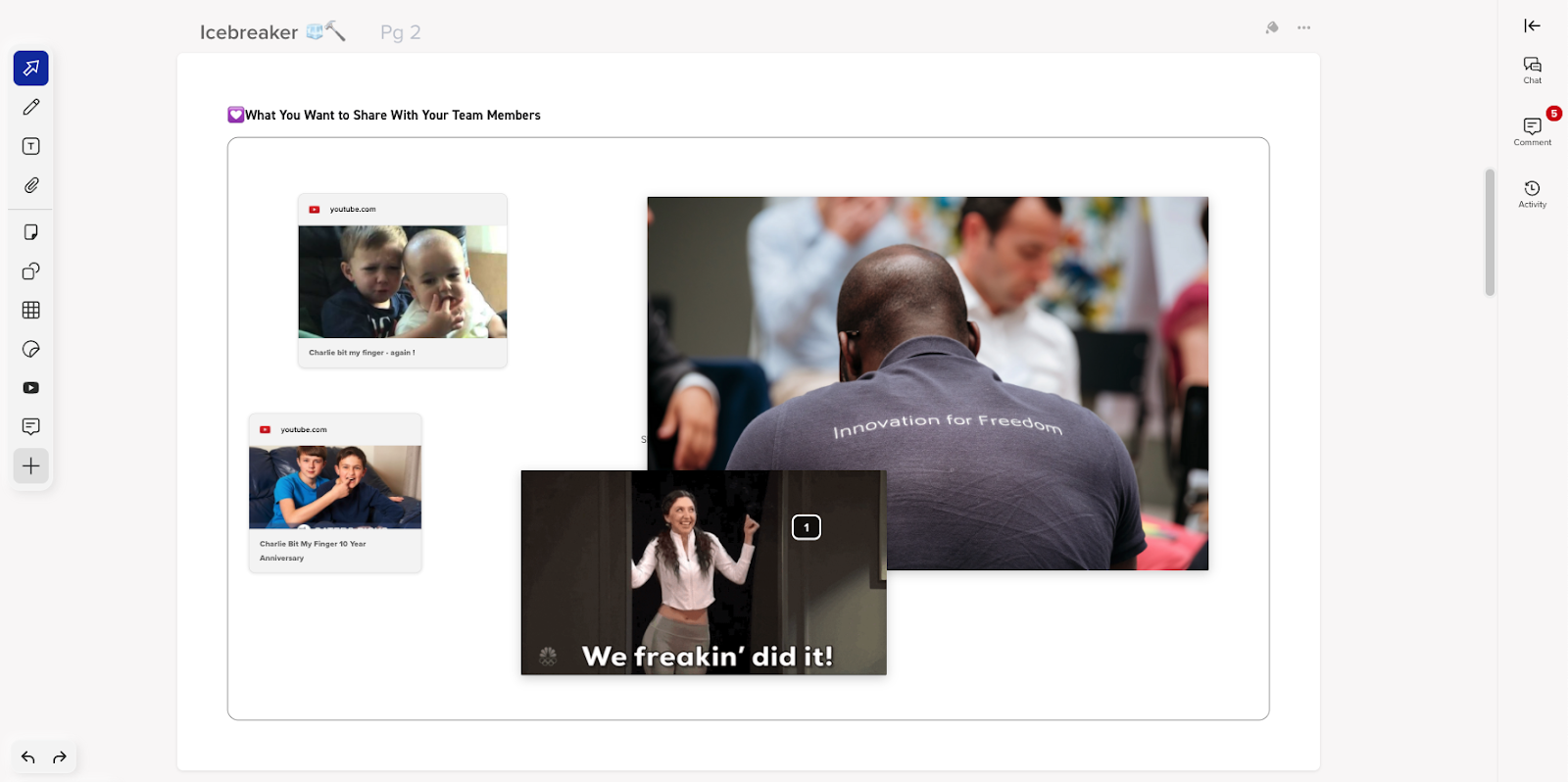This screenshot has width=1568, height=782.
Task: Open the sticker tool
Action: (31, 350)
